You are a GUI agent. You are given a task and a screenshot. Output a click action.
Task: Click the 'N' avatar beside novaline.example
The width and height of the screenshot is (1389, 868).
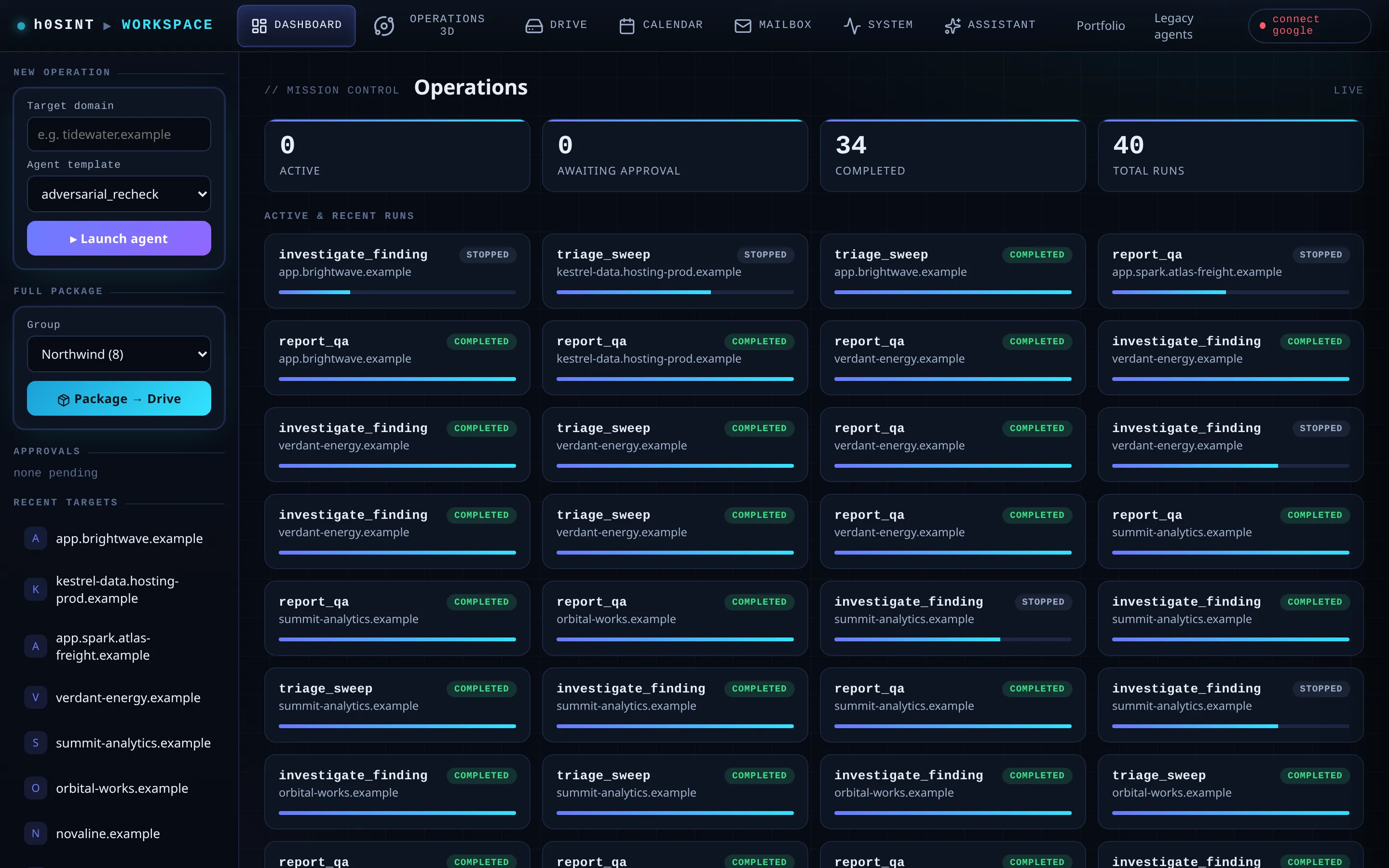click(x=36, y=834)
